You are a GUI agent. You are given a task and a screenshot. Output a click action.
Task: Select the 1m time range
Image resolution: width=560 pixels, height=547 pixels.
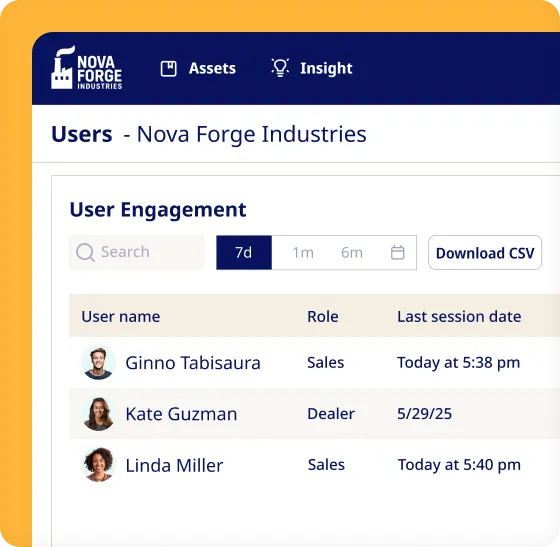(x=303, y=253)
